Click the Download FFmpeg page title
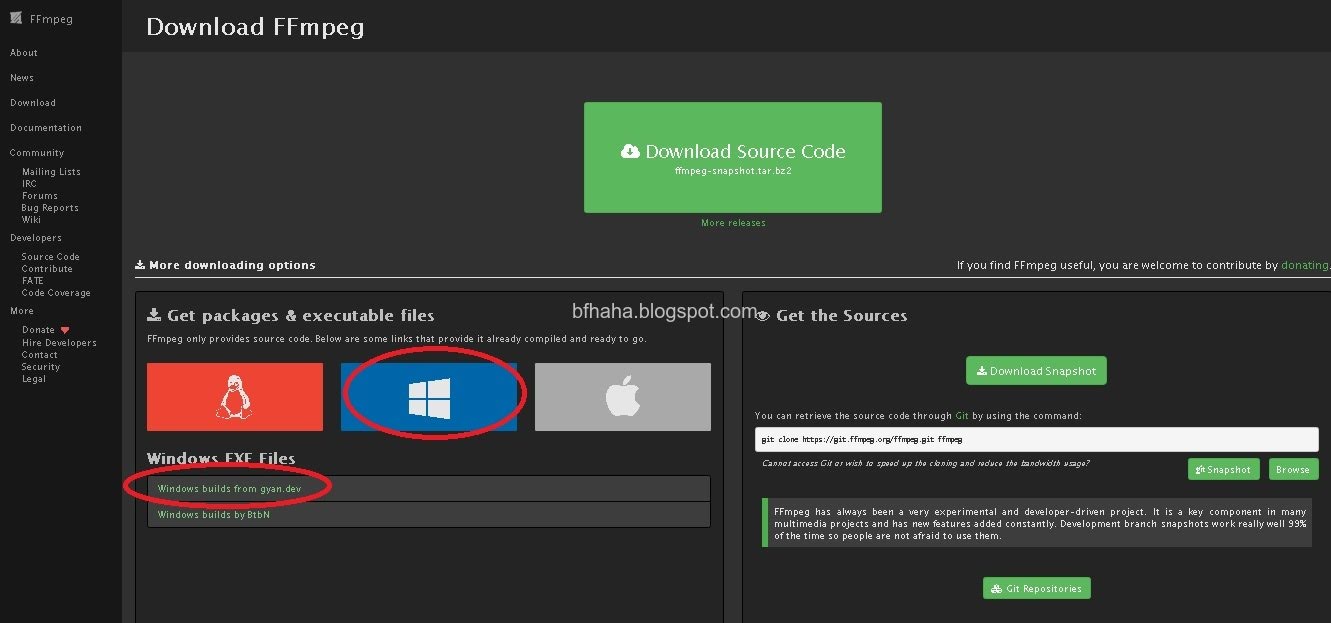This screenshot has height=623, width=1331. [x=255, y=27]
